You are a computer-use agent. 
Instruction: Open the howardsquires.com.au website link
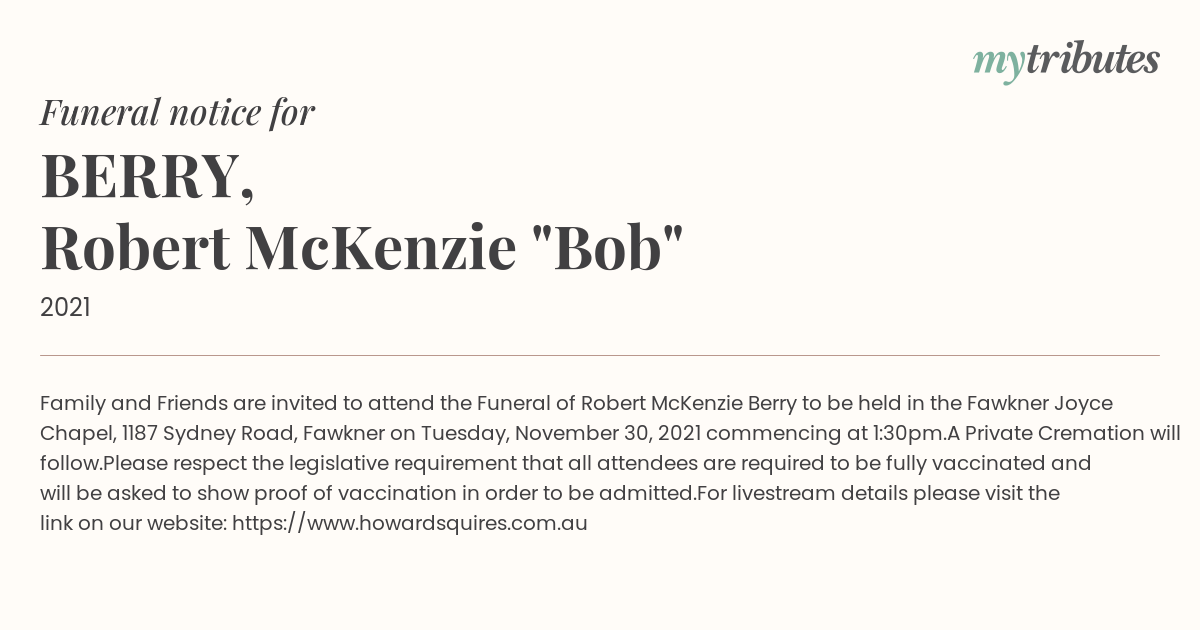click(410, 523)
